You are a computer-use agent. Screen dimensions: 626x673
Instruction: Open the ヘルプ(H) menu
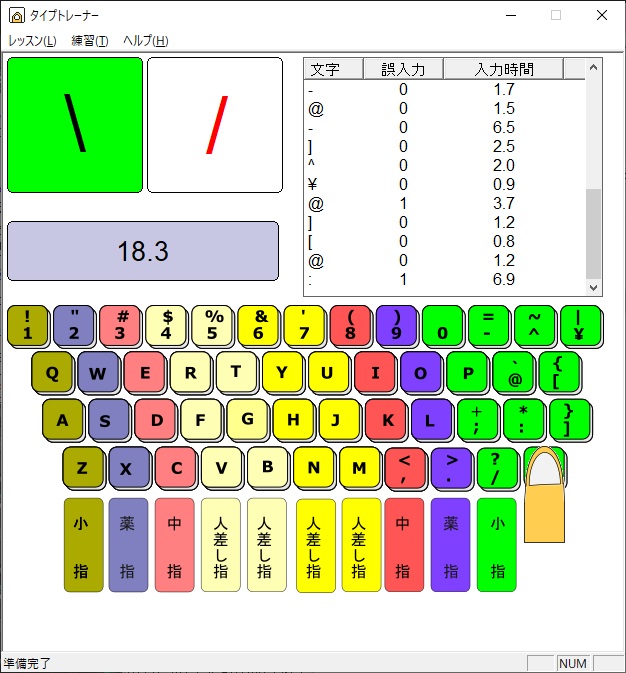pos(145,41)
